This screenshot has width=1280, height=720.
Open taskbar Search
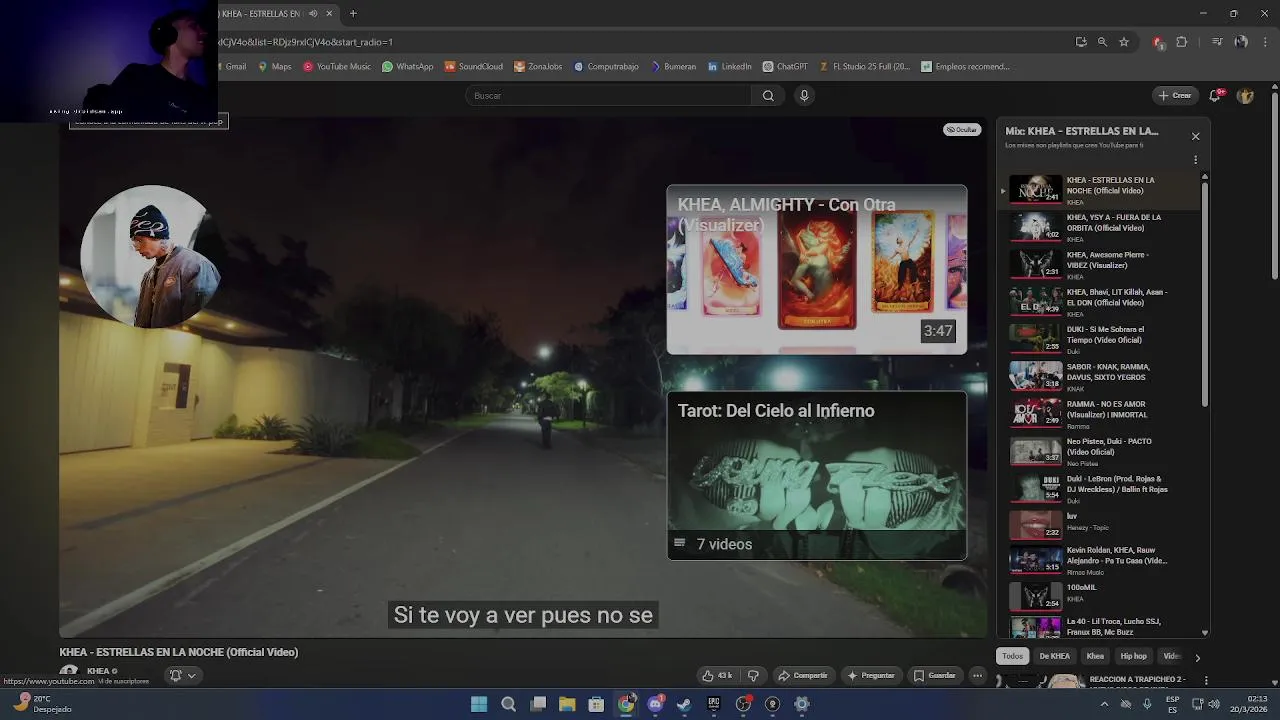[508, 704]
